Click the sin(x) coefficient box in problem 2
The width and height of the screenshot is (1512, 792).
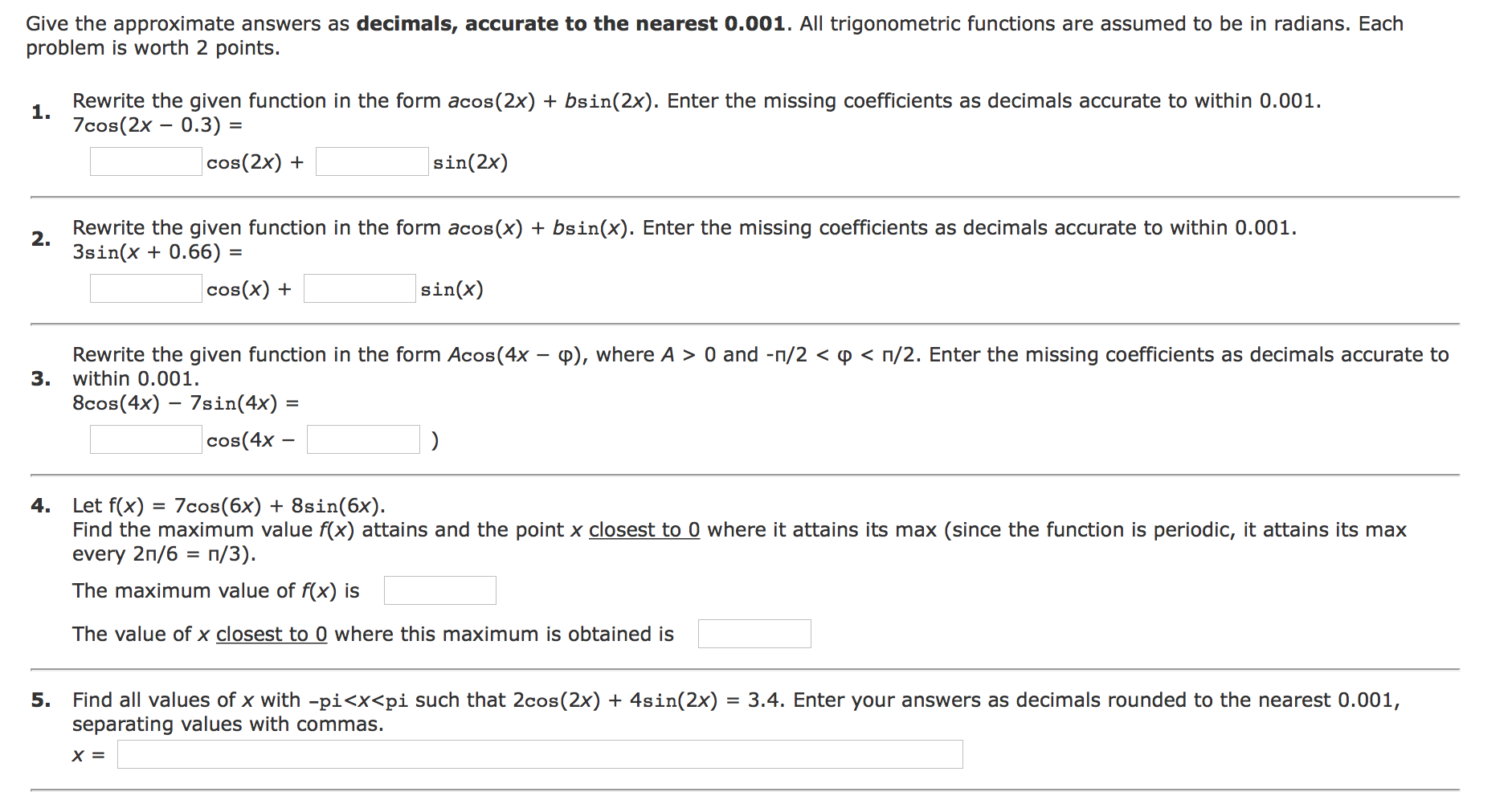(360, 288)
